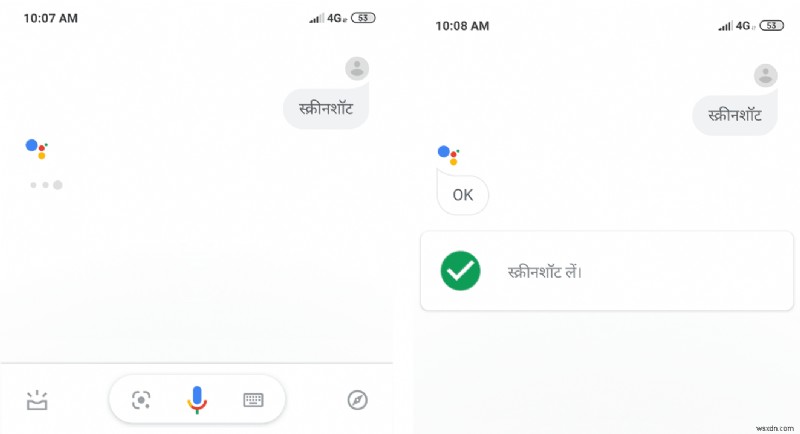Tap user profile avatar in right screen
This screenshot has width=800, height=434.
[765, 75]
